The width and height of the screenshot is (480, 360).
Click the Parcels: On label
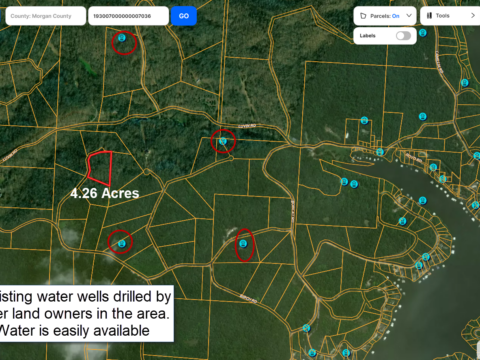[385, 16]
